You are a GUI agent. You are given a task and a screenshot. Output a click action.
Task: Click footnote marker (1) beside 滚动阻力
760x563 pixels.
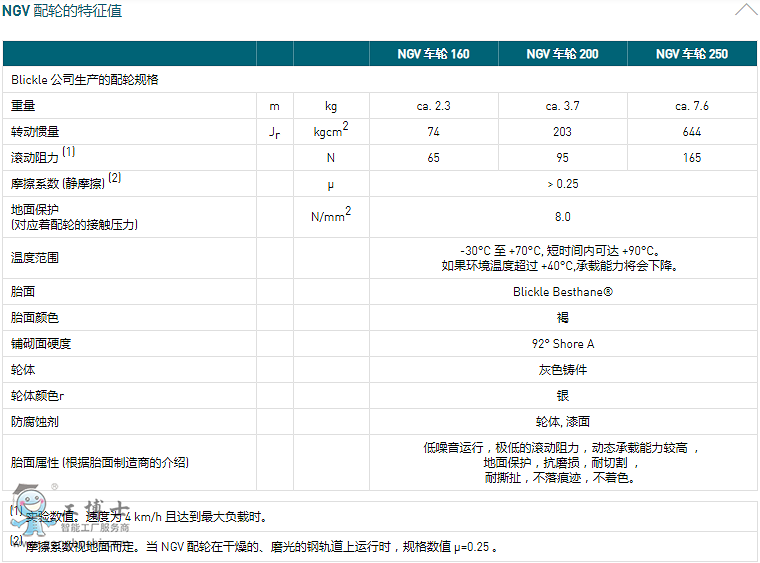69,152
